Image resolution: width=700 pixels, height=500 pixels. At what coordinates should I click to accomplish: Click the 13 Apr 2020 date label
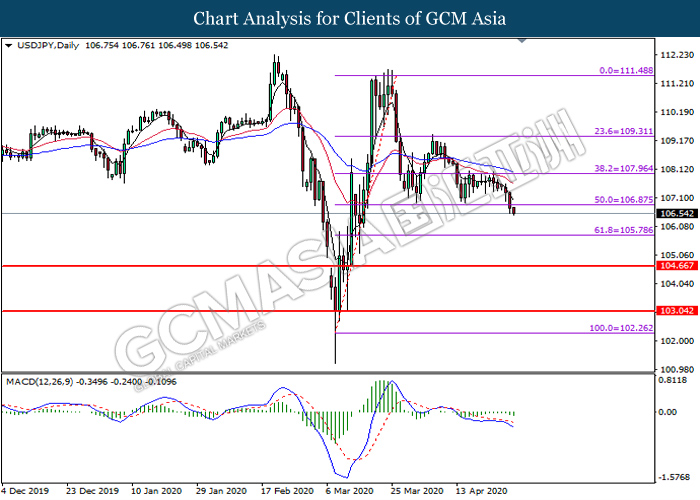point(481,491)
